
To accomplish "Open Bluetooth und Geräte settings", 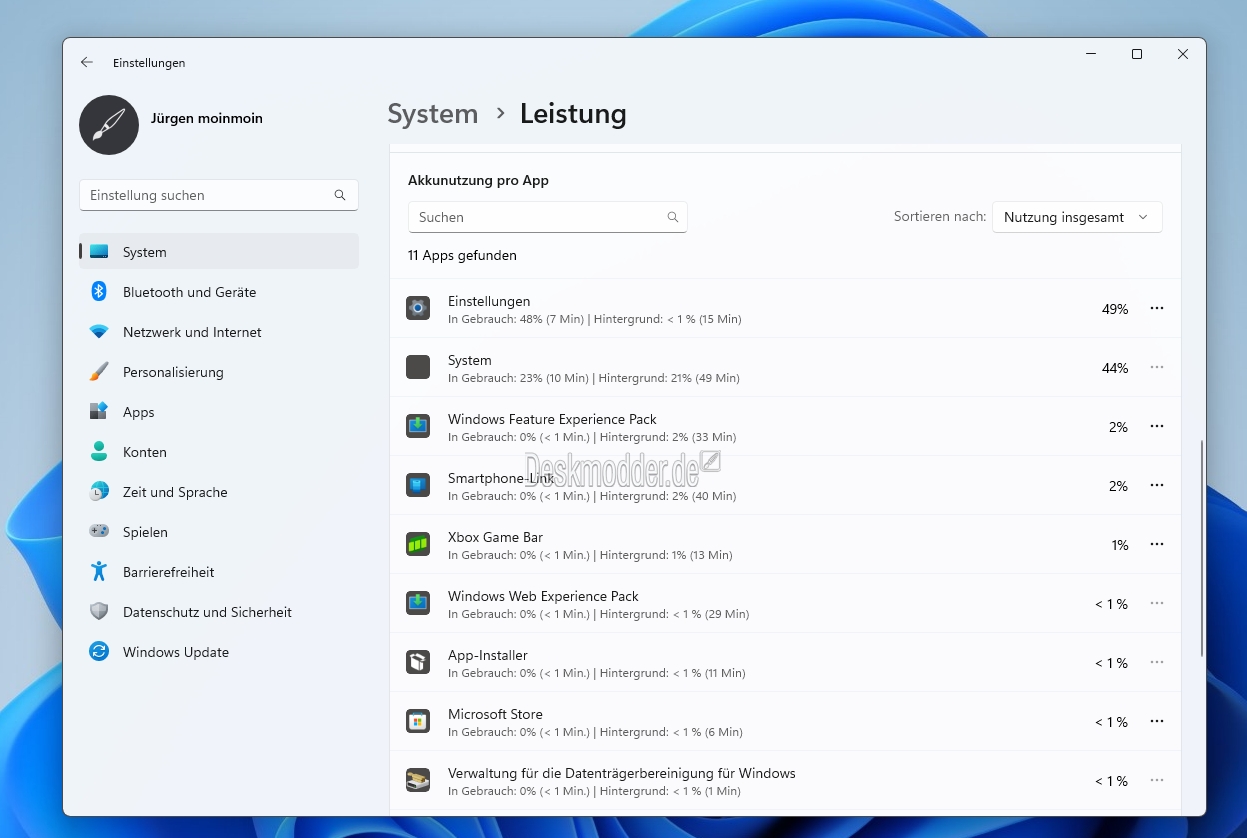I will tap(219, 292).
